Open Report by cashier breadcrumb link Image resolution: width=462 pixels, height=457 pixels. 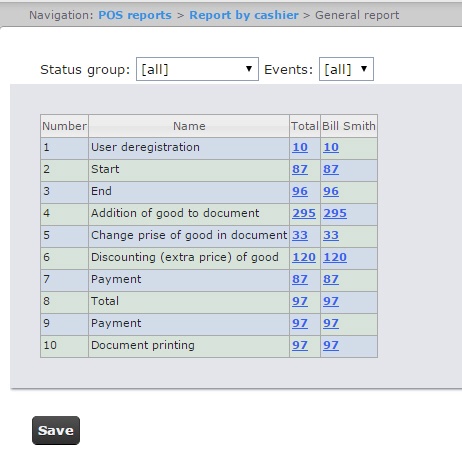click(x=244, y=15)
